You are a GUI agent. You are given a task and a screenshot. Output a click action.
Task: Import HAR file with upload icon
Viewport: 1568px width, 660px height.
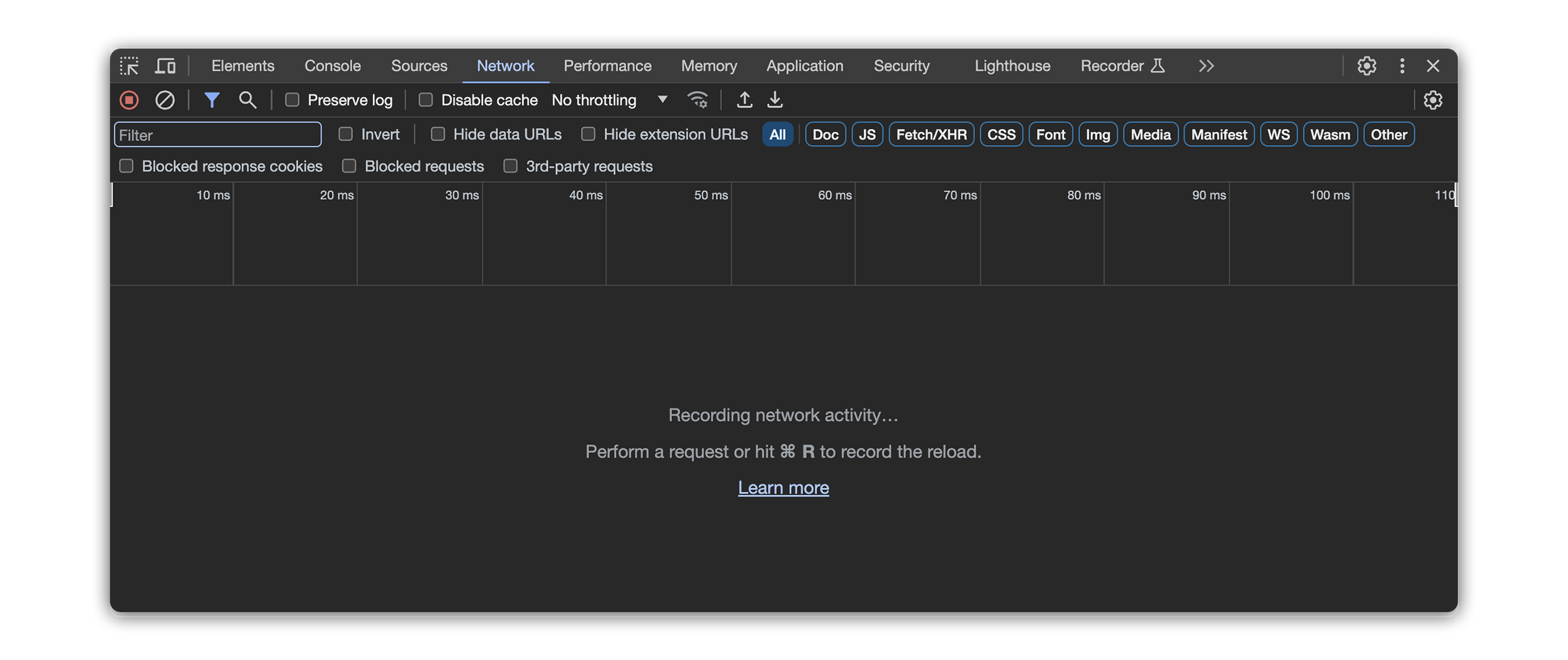(x=744, y=101)
